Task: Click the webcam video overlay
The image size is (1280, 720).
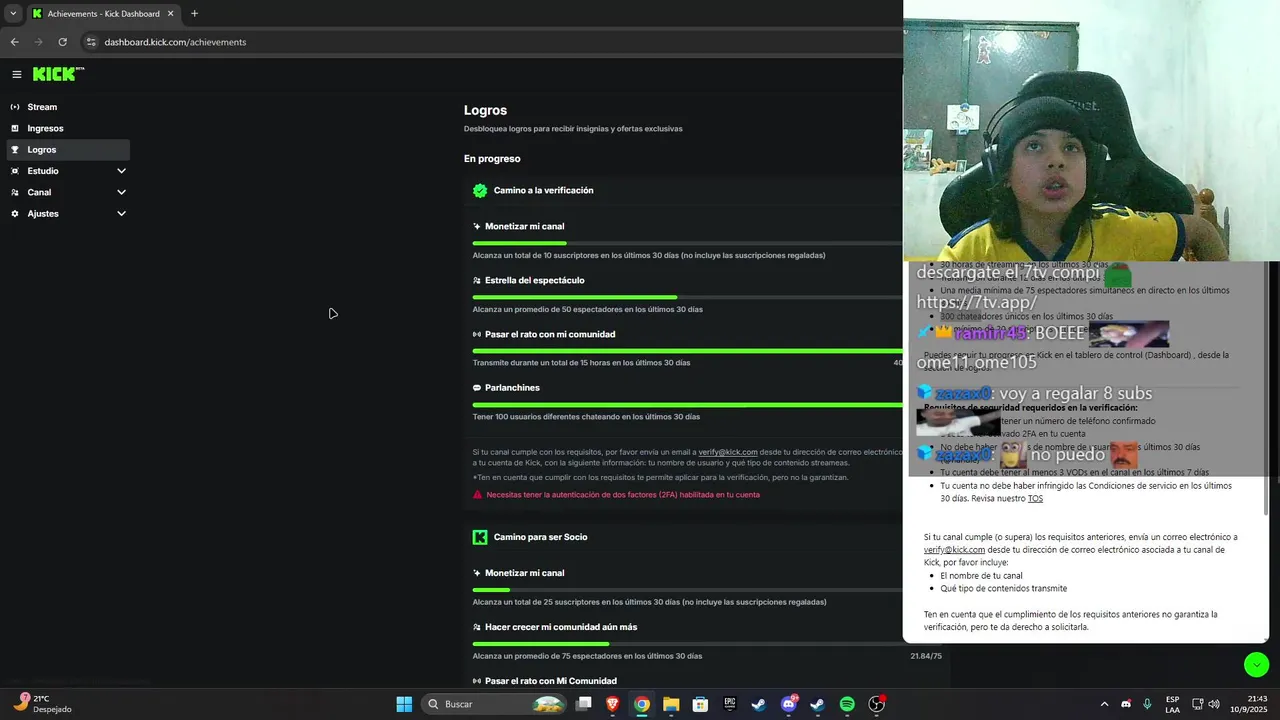Action: click(x=1091, y=131)
